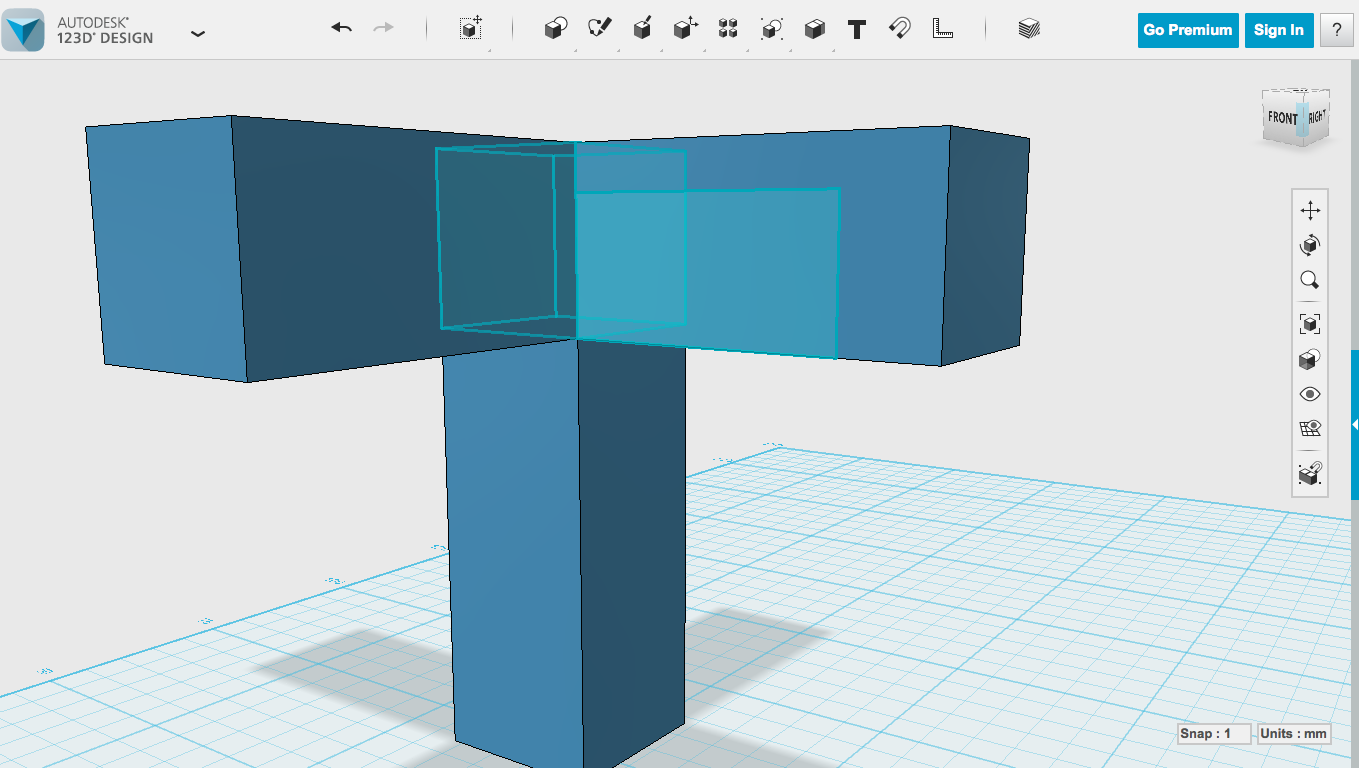Toggle grid visibility icon
Image resolution: width=1359 pixels, height=768 pixels.
point(1310,429)
